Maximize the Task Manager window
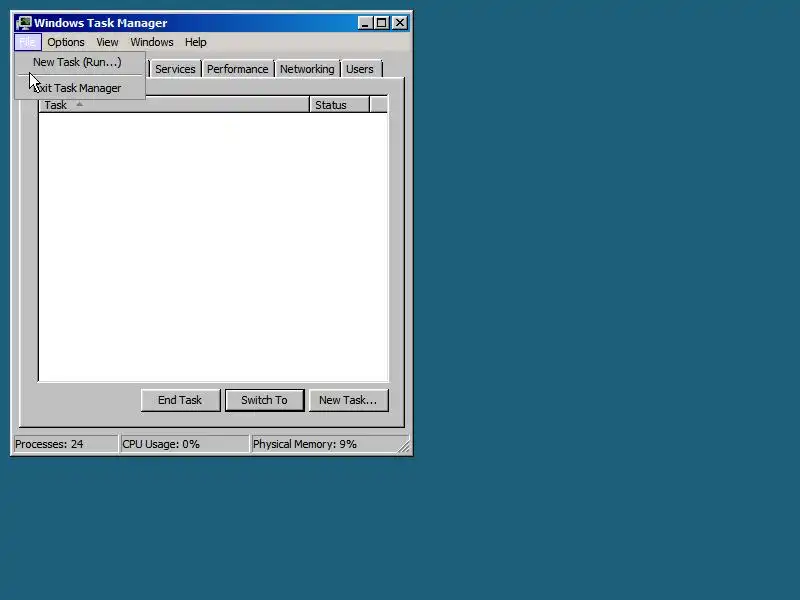800x600 pixels. point(381,23)
